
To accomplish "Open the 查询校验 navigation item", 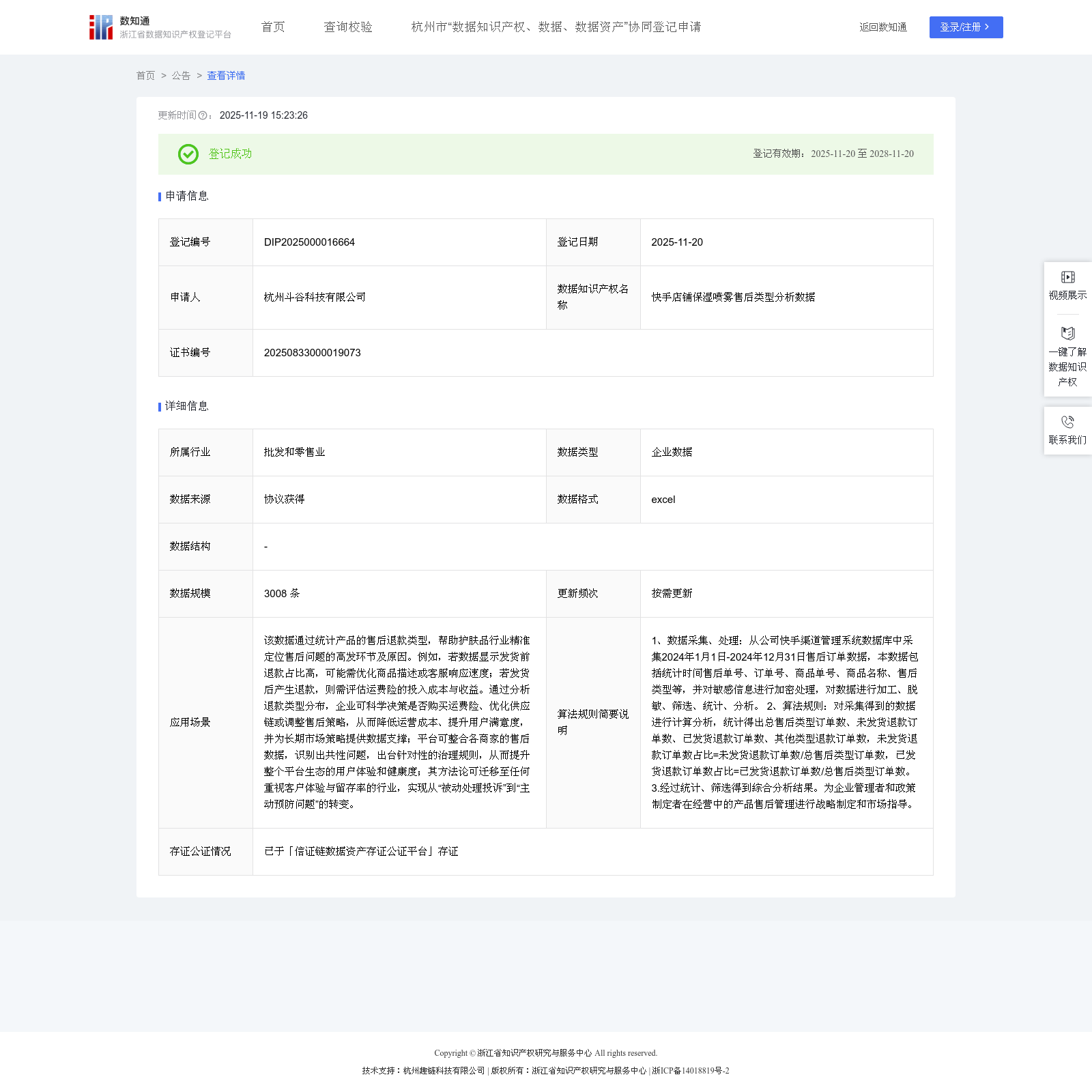I will point(348,27).
